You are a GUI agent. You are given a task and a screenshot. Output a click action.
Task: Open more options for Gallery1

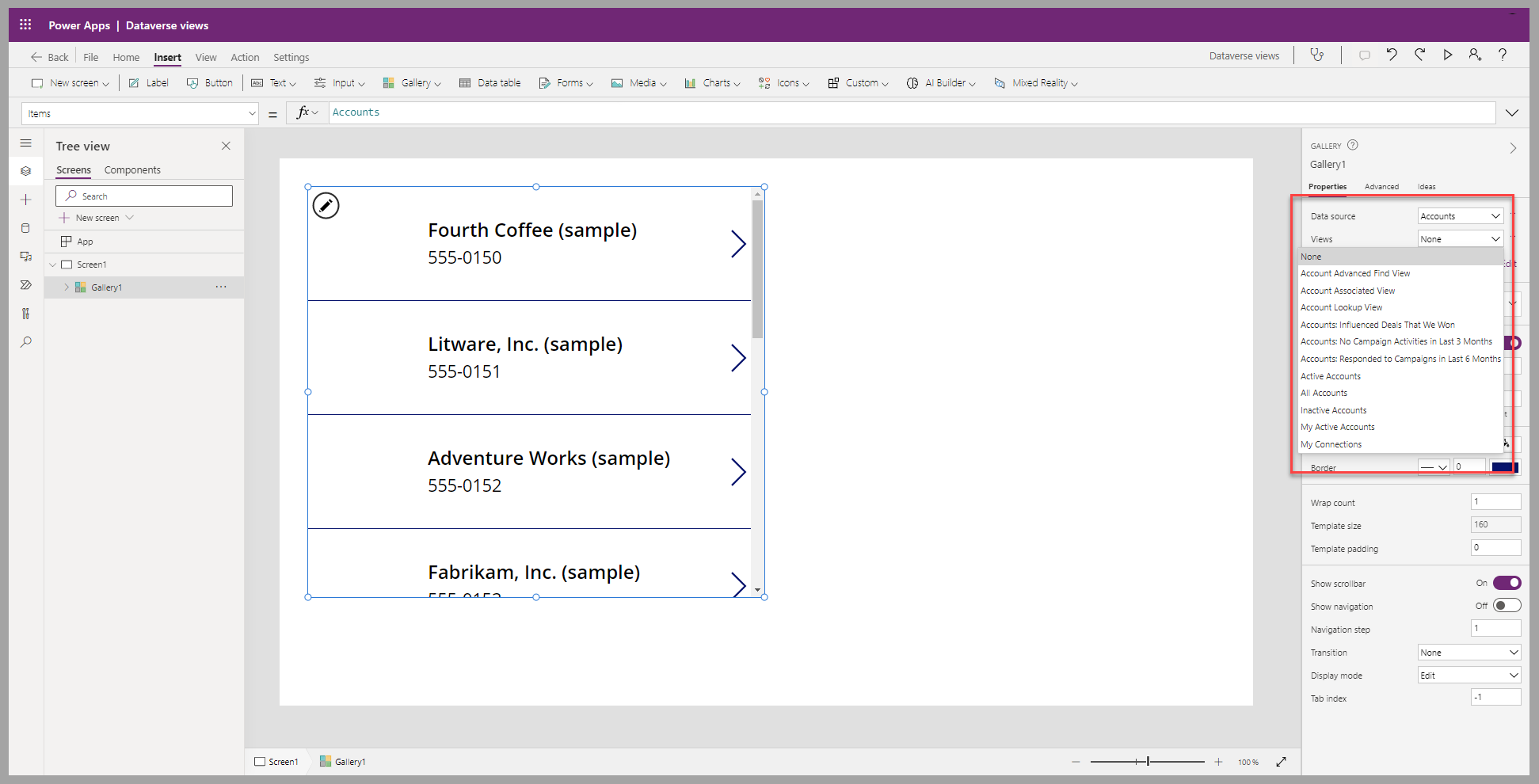click(x=221, y=287)
